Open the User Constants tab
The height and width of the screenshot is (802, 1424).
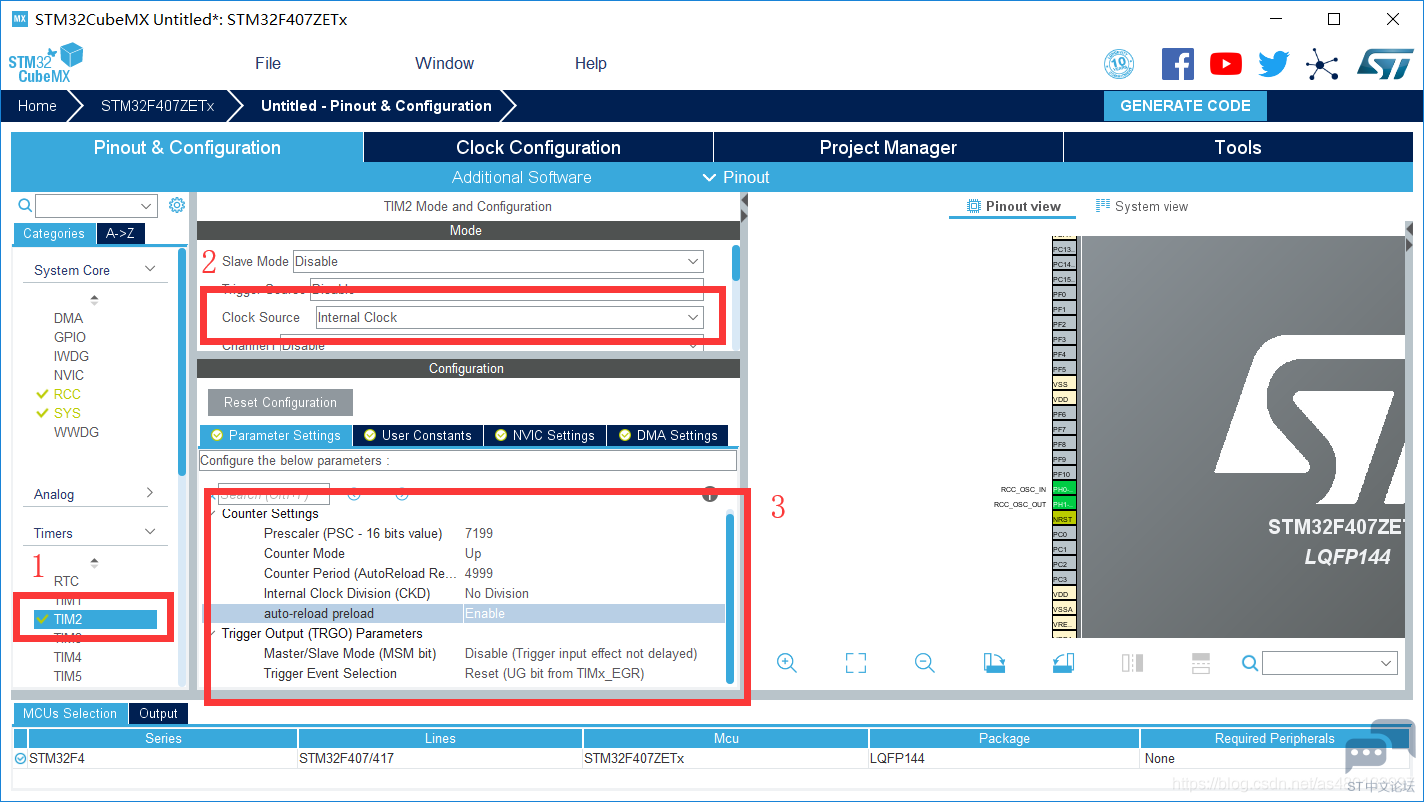pos(418,435)
